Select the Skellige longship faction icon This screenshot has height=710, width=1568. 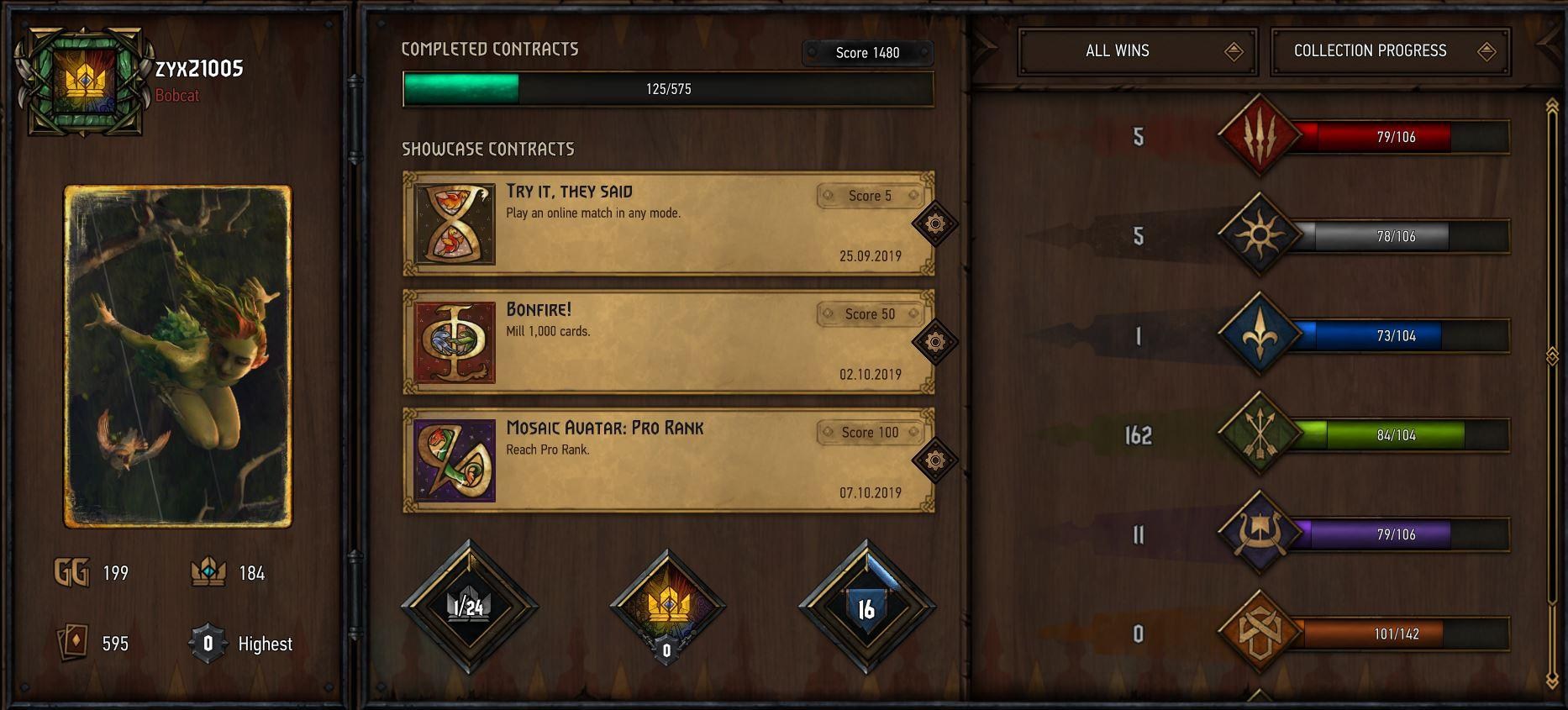1259,534
